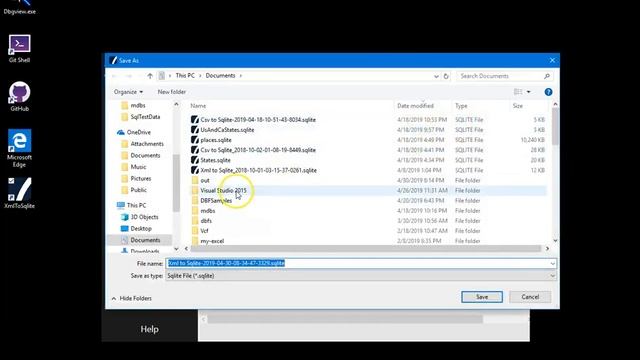Click navigation pane scroll up arrow
This screenshot has width=640, height=360.
176,104
